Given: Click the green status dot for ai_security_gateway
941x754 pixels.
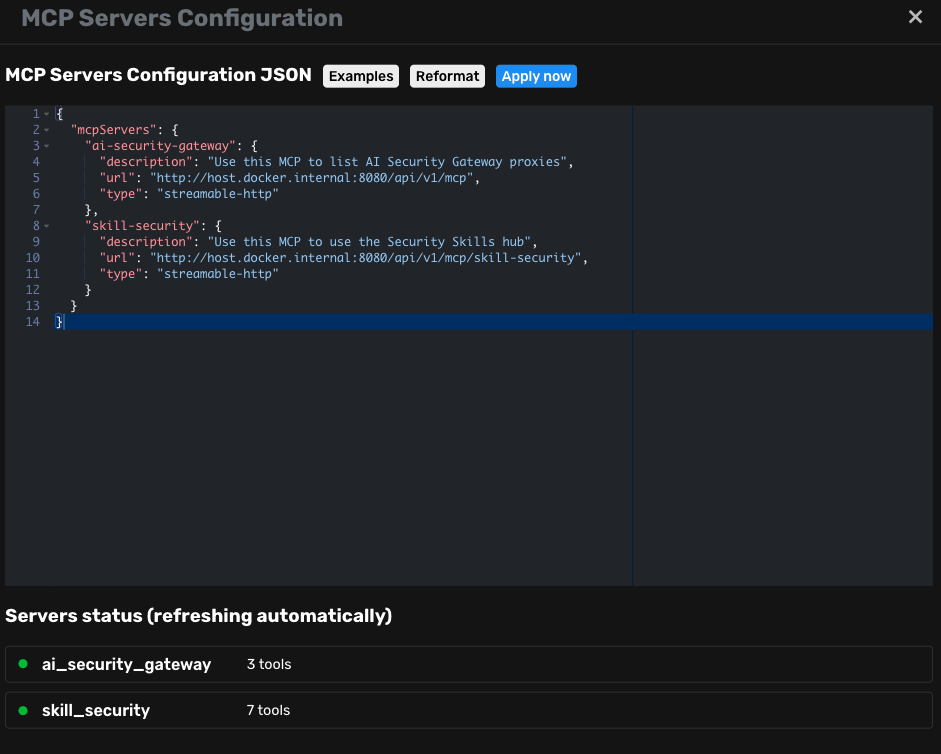Looking at the screenshot, I should click(23, 664).
